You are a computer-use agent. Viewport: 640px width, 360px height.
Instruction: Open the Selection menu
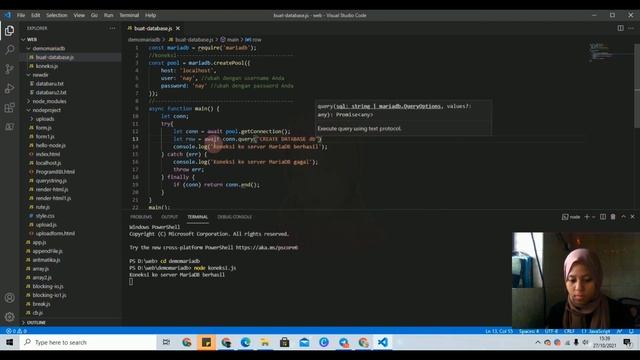coord(57,15)
